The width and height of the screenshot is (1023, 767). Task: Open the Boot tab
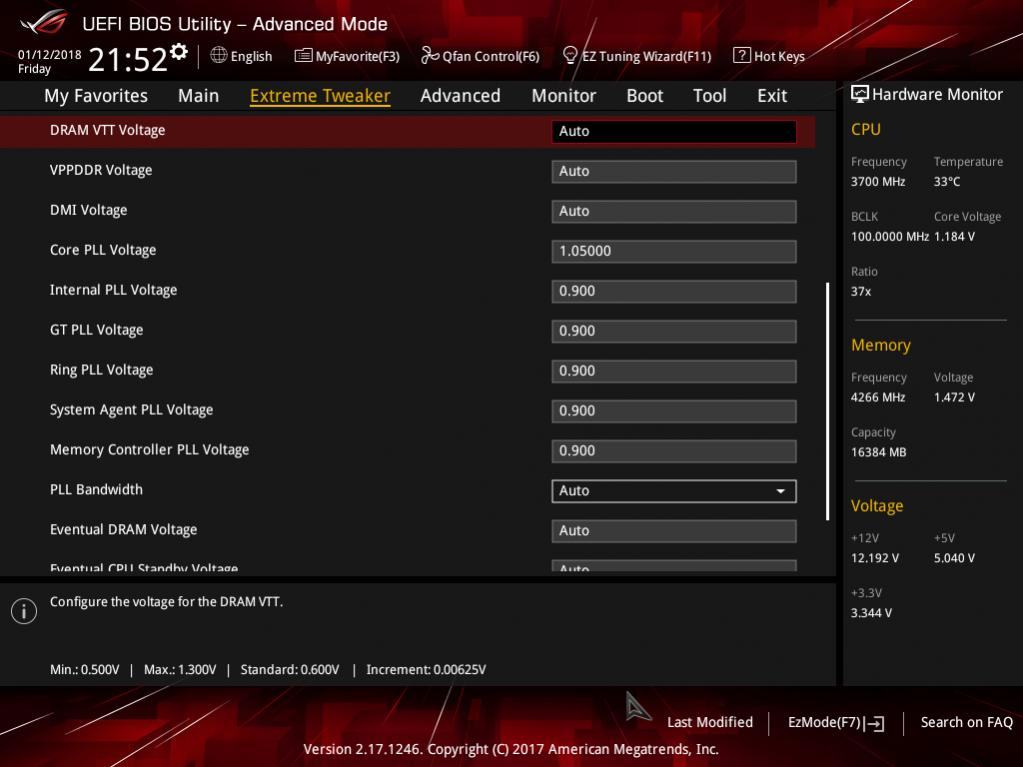point(645,96)
